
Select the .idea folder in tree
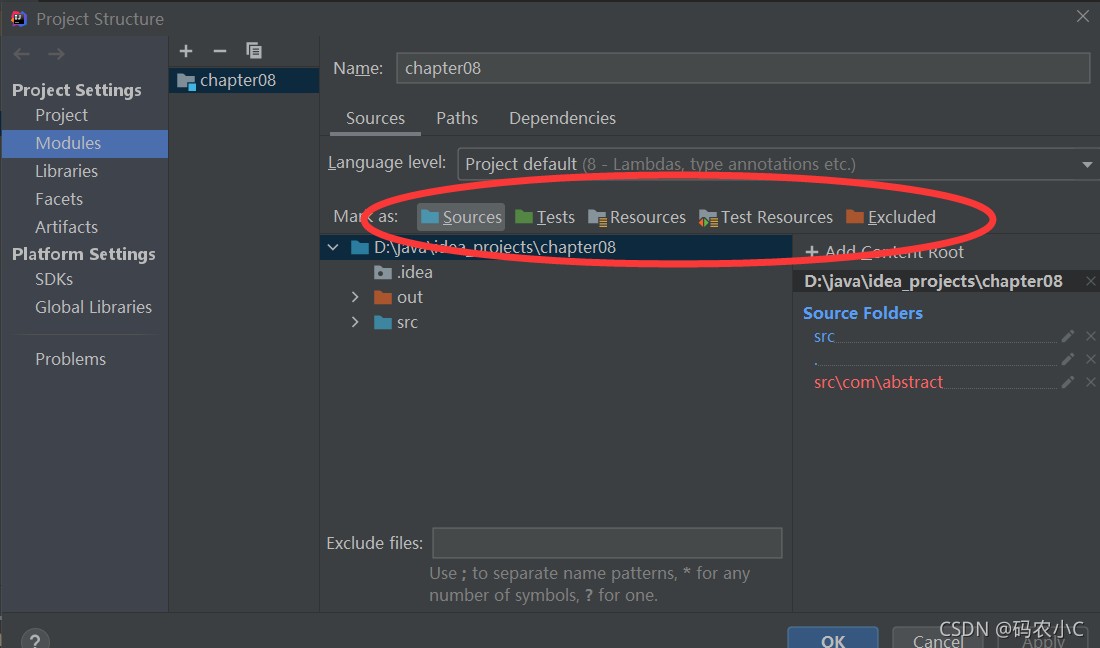click(414, 272)
